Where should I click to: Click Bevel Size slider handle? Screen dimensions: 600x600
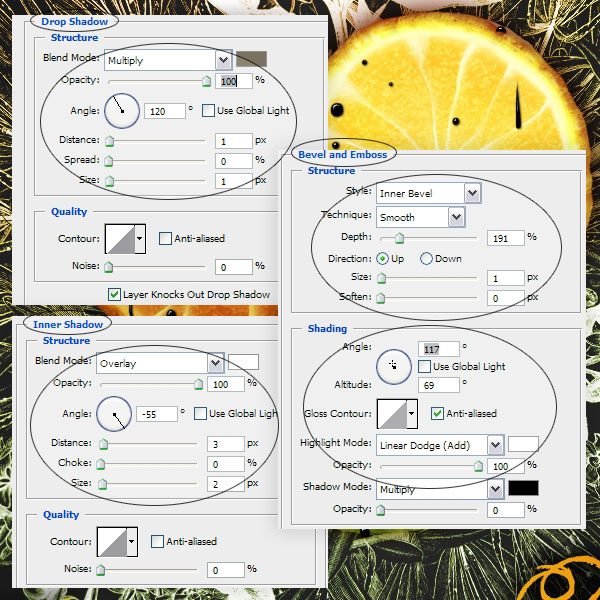[x=382, y=278]
